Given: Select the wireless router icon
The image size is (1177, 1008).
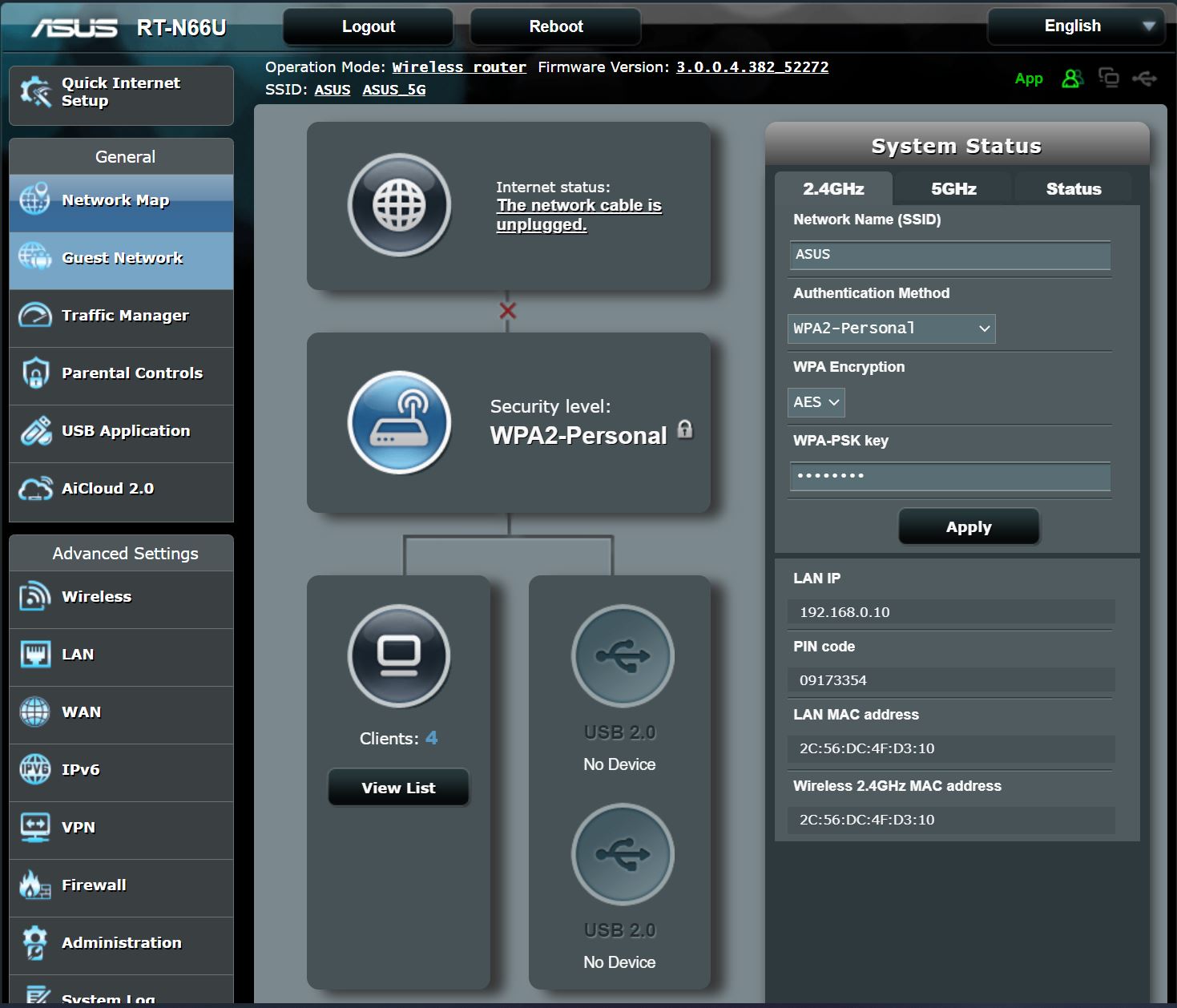Looking at the screenshot, I should [x=399, y=422].
